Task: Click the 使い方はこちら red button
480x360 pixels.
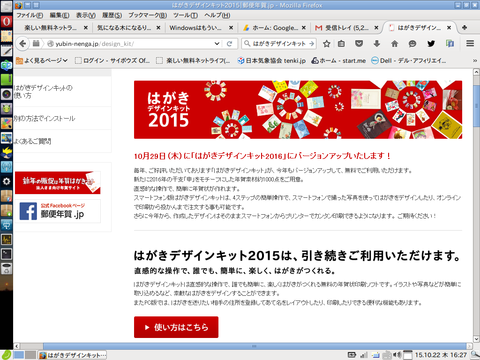Action: tap(176, 327)
